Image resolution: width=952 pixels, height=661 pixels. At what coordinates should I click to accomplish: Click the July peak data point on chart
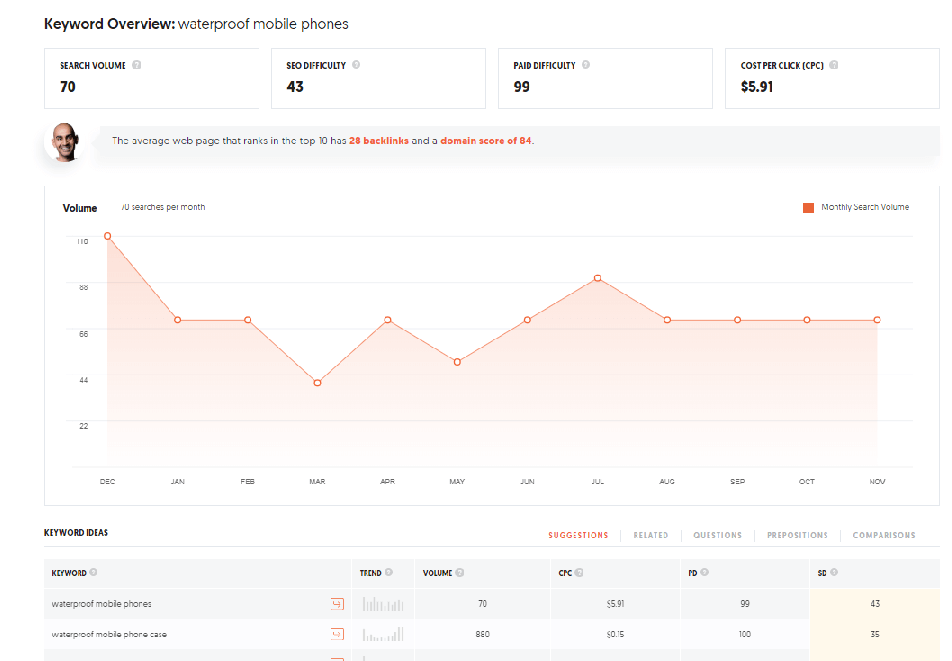click(597, 280)
